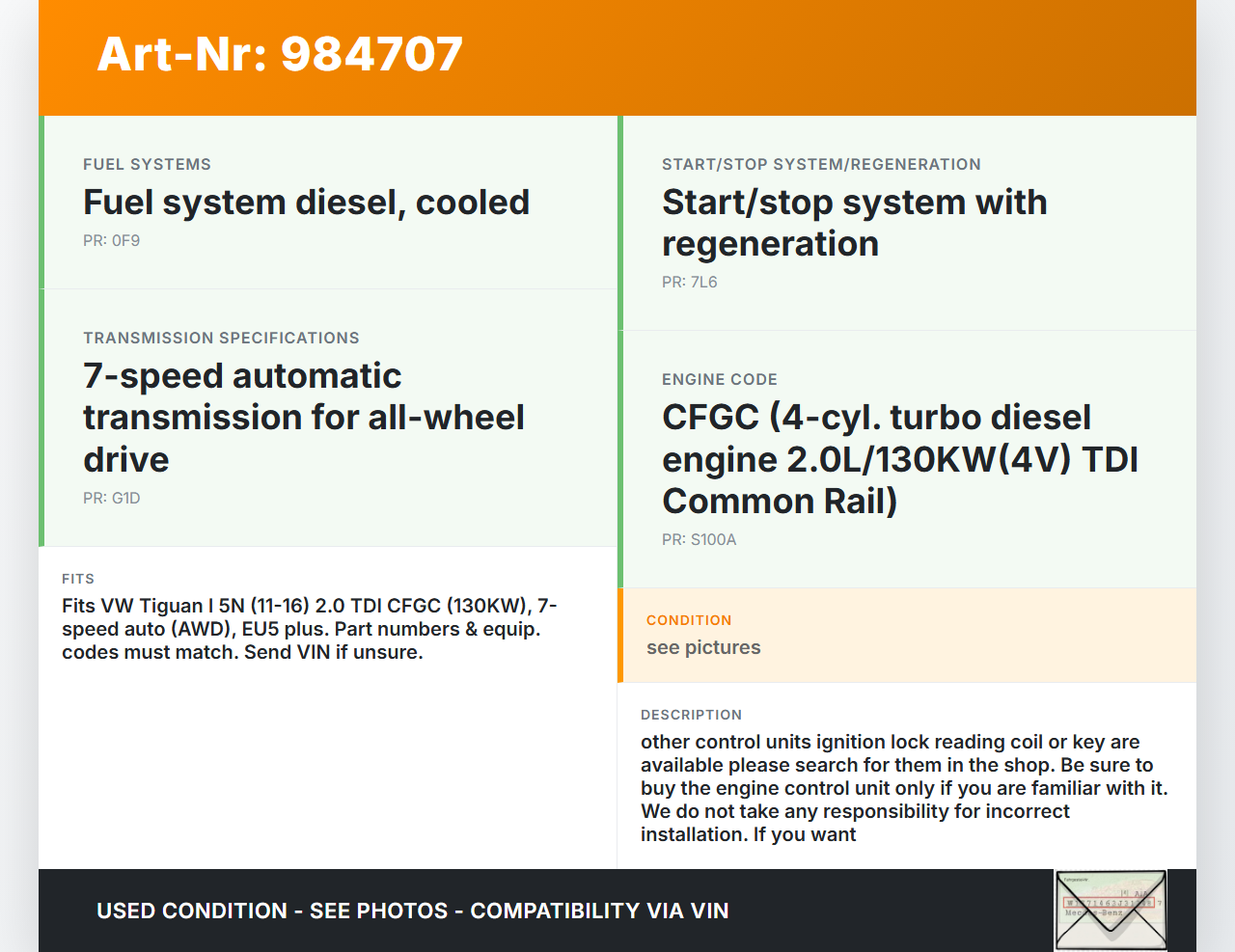Click the orange CONDITION label
This screenshot has height=952, width=1235.
[689, 620]
